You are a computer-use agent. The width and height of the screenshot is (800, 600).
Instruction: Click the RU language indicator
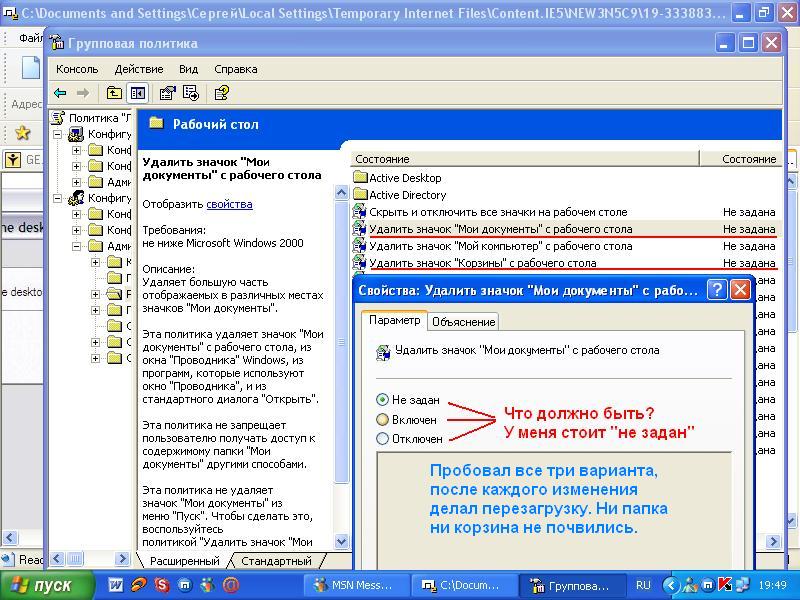[x=643, y=585]
